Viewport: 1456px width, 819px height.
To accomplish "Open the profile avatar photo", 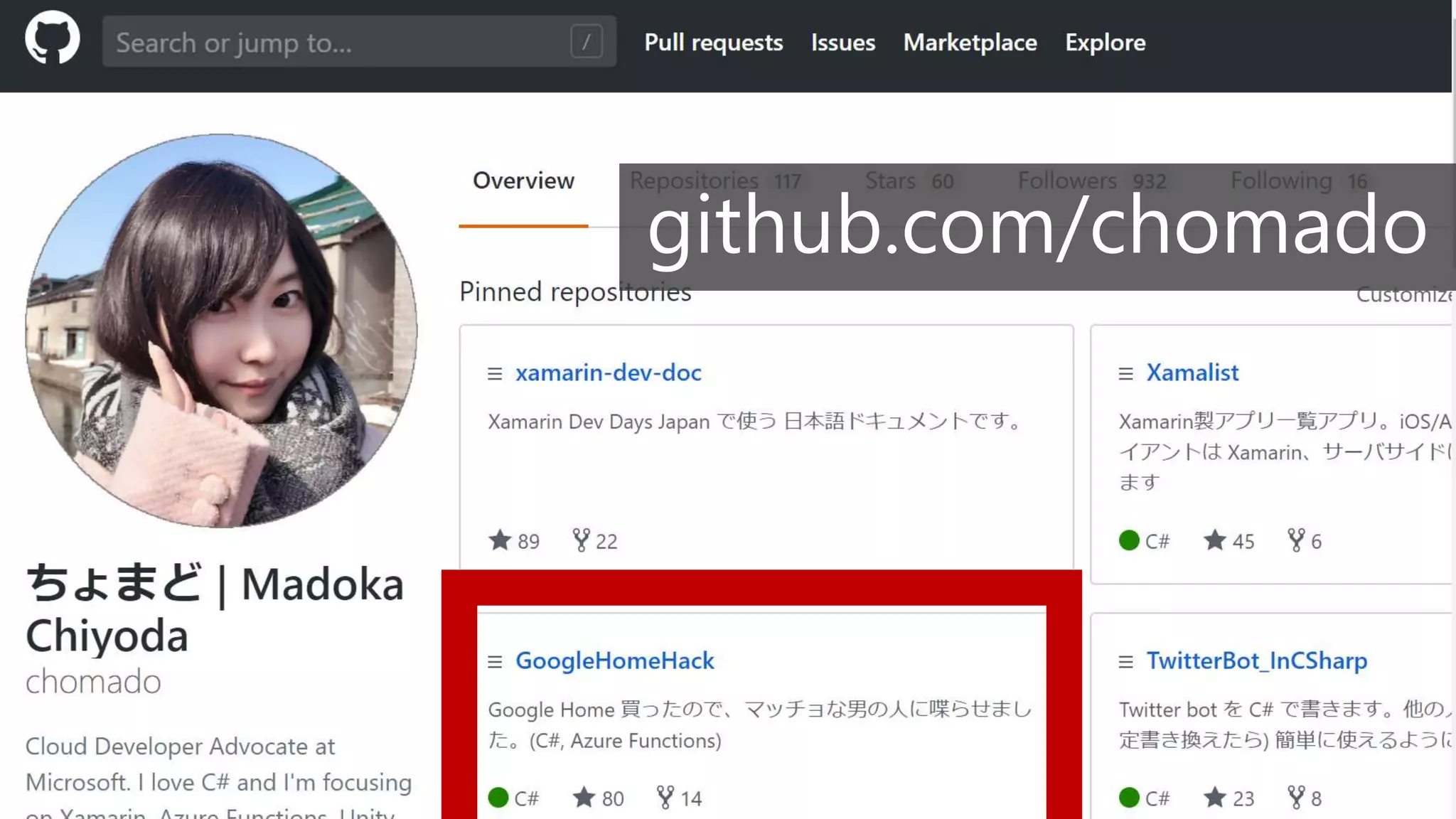I will click(221, 331).
